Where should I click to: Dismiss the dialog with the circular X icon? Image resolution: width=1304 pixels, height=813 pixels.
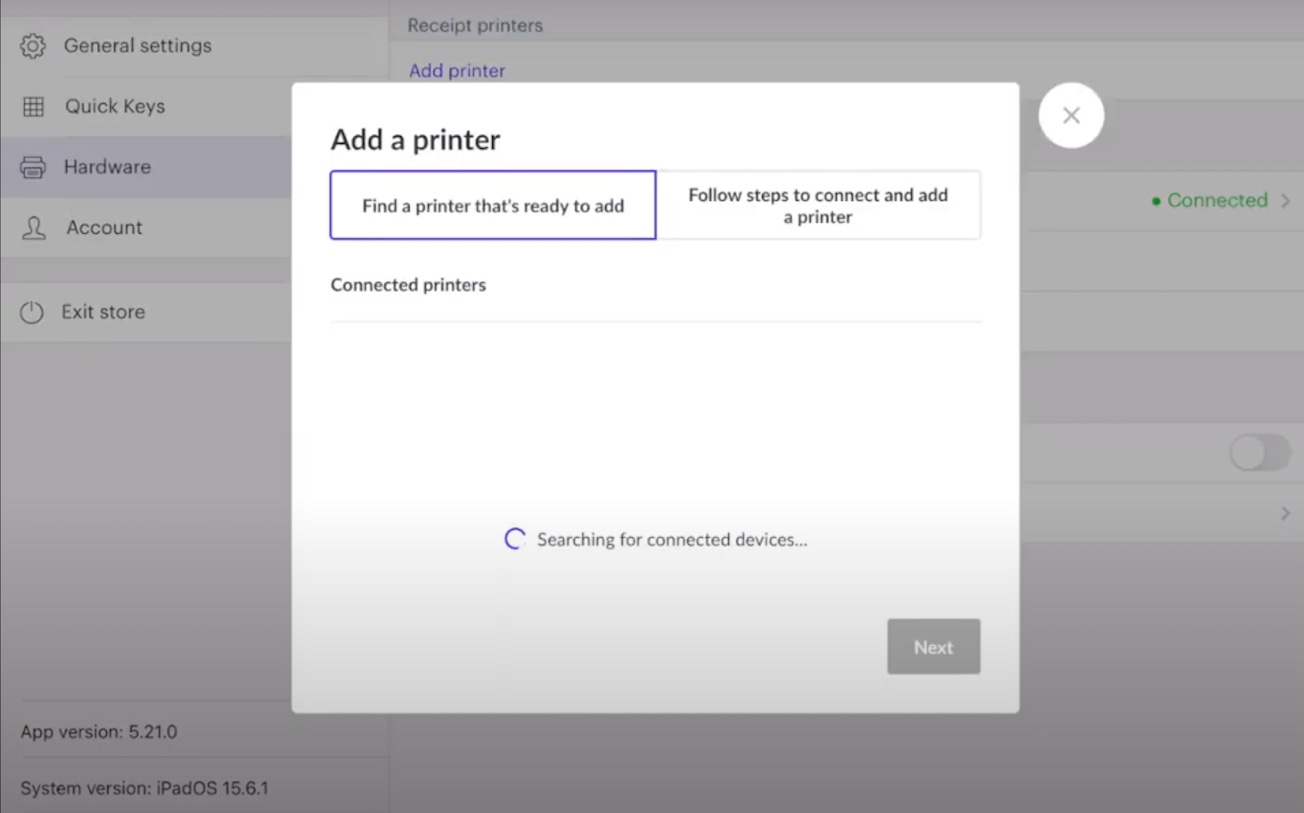pyautogui.click(x=1071, y=115)
